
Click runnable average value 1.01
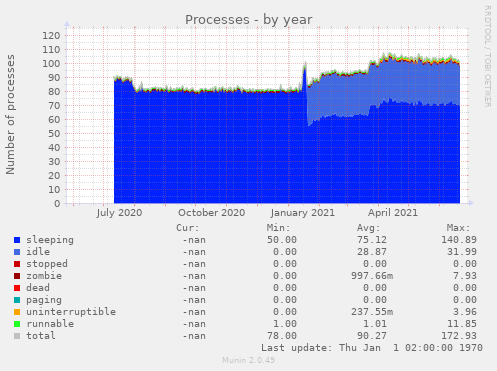(375, 324)
